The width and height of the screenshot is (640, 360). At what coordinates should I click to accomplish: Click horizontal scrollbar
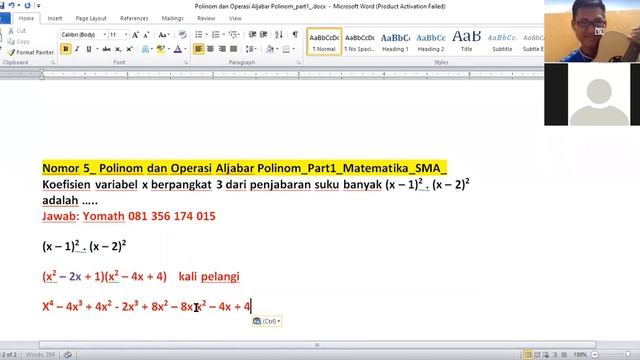click(317, 345)
